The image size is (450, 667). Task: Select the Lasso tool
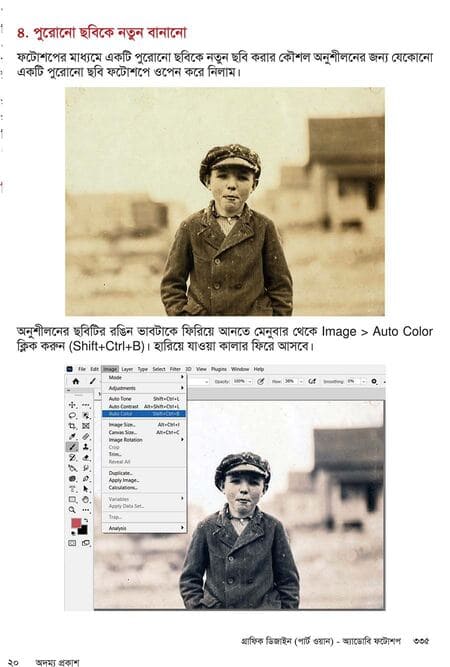tap(72, 415)
